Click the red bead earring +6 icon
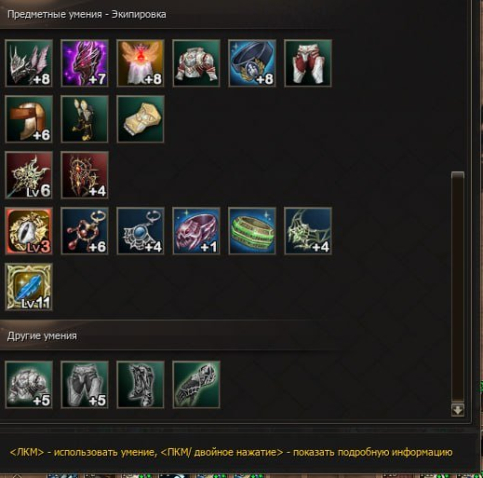Viewport: 483px width, 478px height. (x=85, y=231)
